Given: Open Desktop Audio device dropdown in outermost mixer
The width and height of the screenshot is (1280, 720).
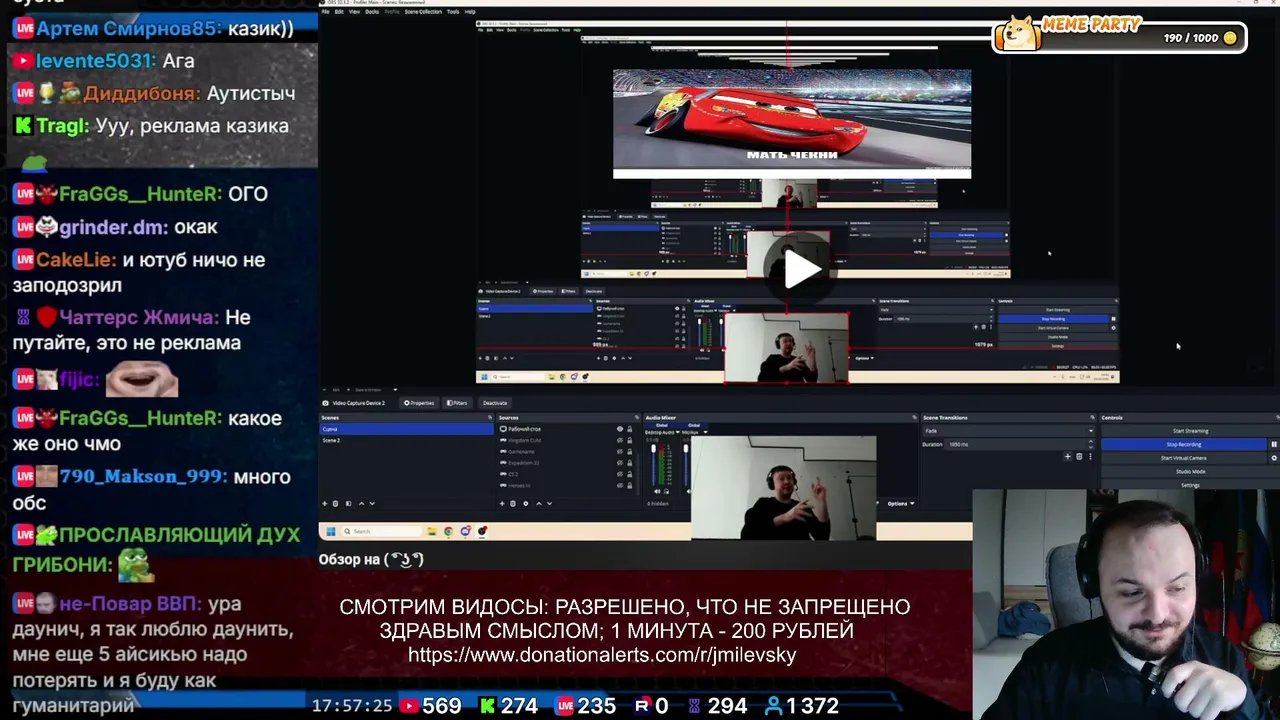Looking at the screenshot, I should click(x=662, y=432).
